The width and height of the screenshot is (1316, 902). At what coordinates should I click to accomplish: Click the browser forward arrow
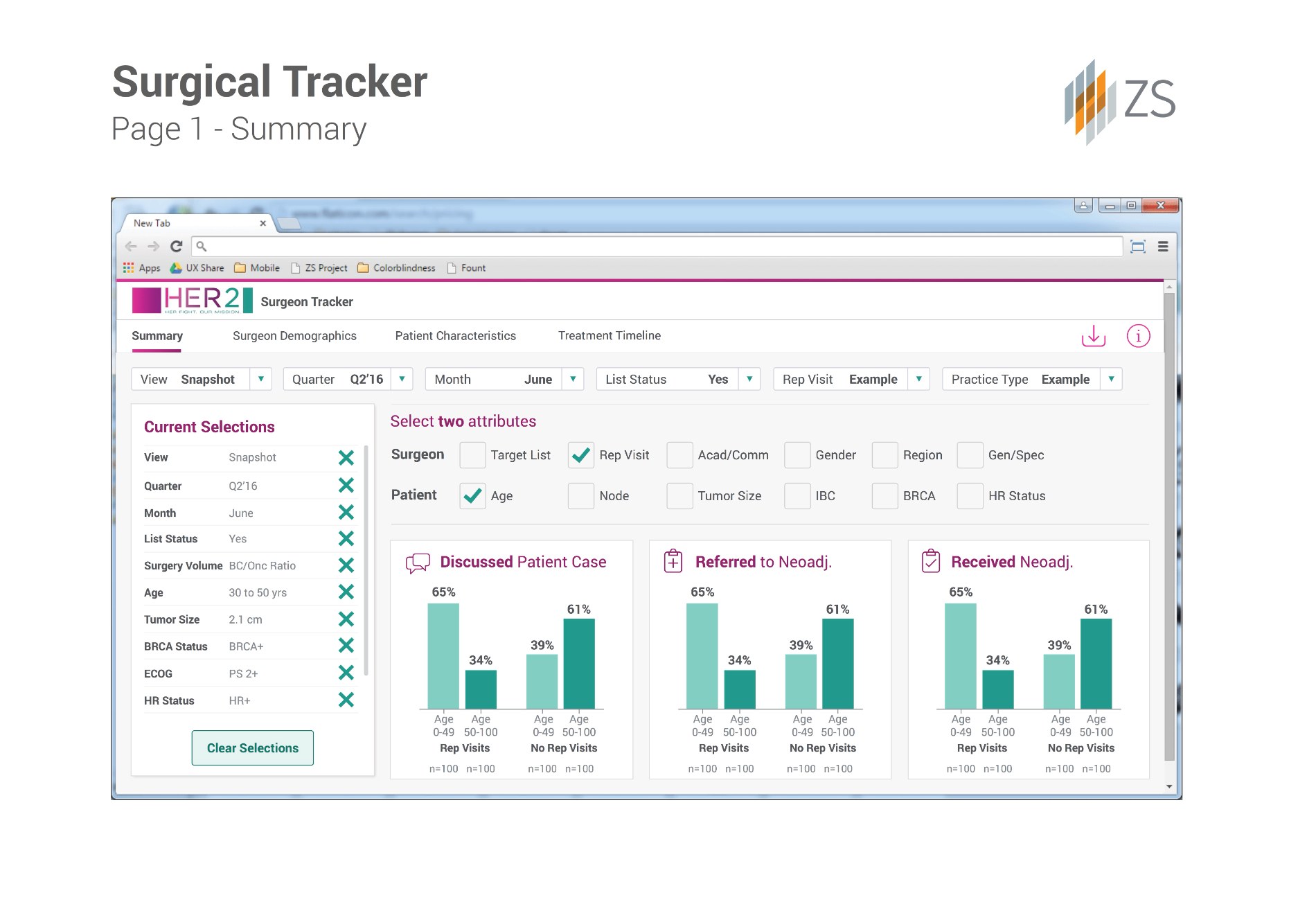click(153, 247)
